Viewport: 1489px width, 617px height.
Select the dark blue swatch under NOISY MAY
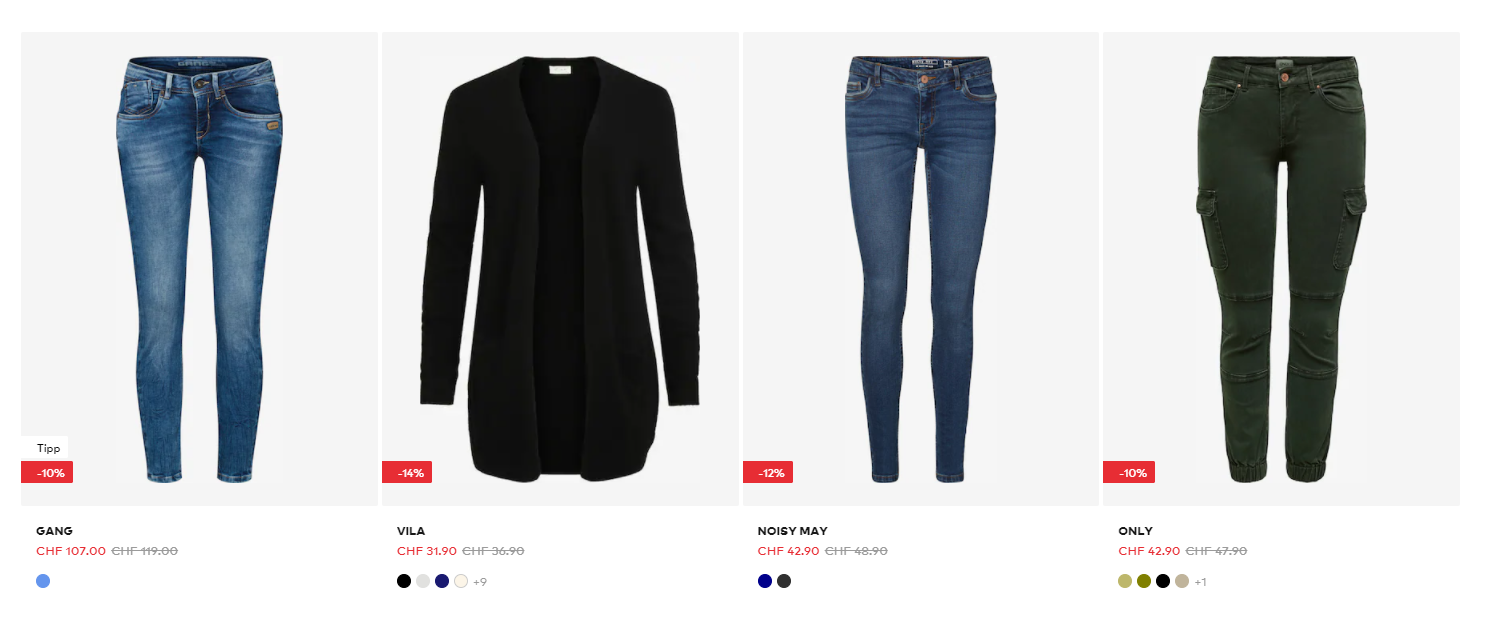click(x=765, y=581)
